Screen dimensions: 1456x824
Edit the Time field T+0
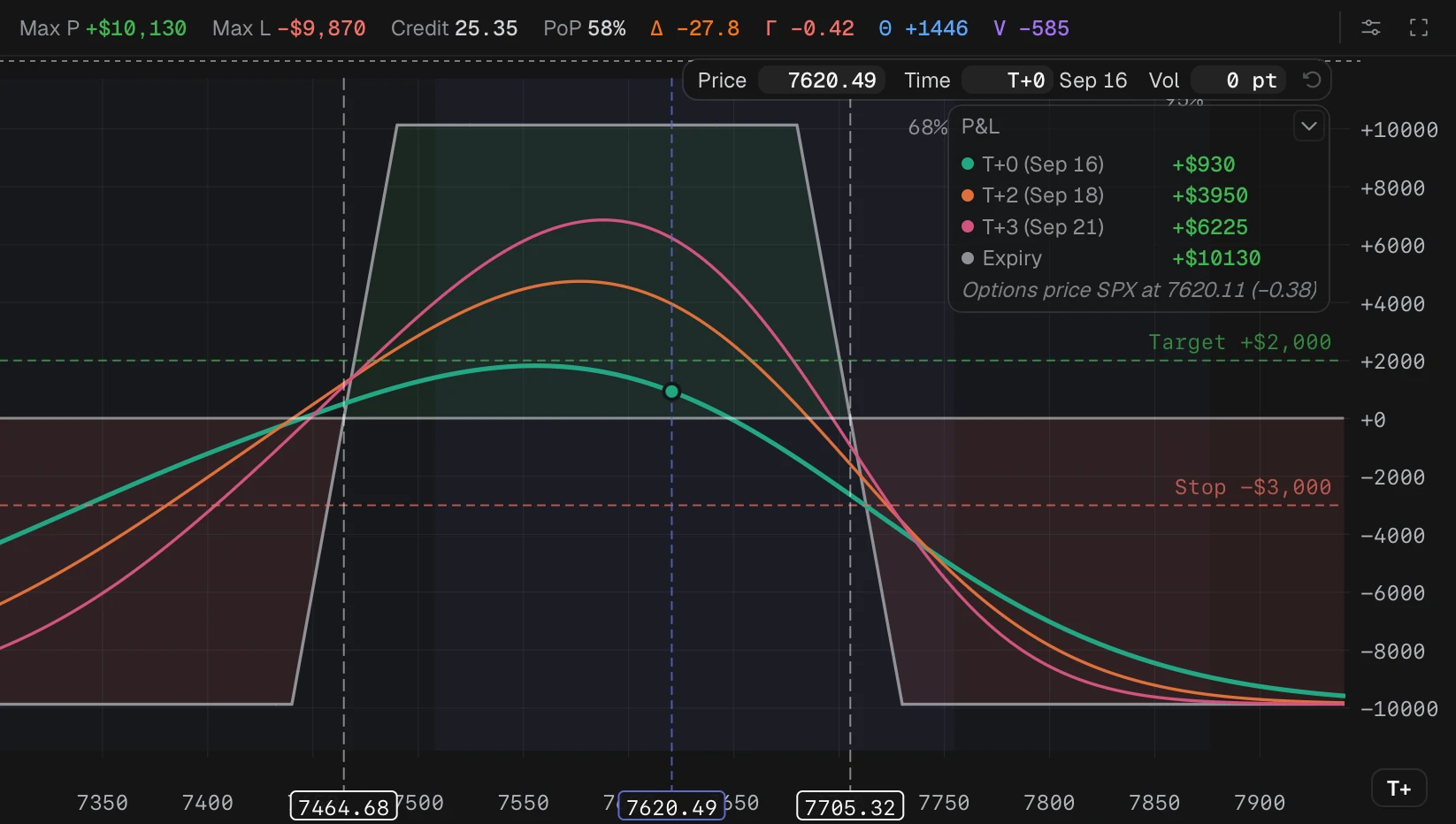tap(1007, 80)
